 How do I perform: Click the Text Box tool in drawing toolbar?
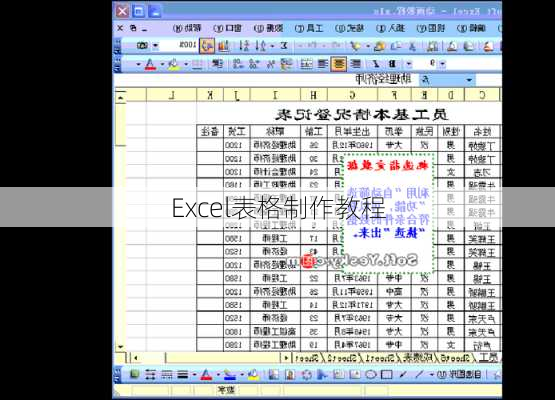(355, 374)
